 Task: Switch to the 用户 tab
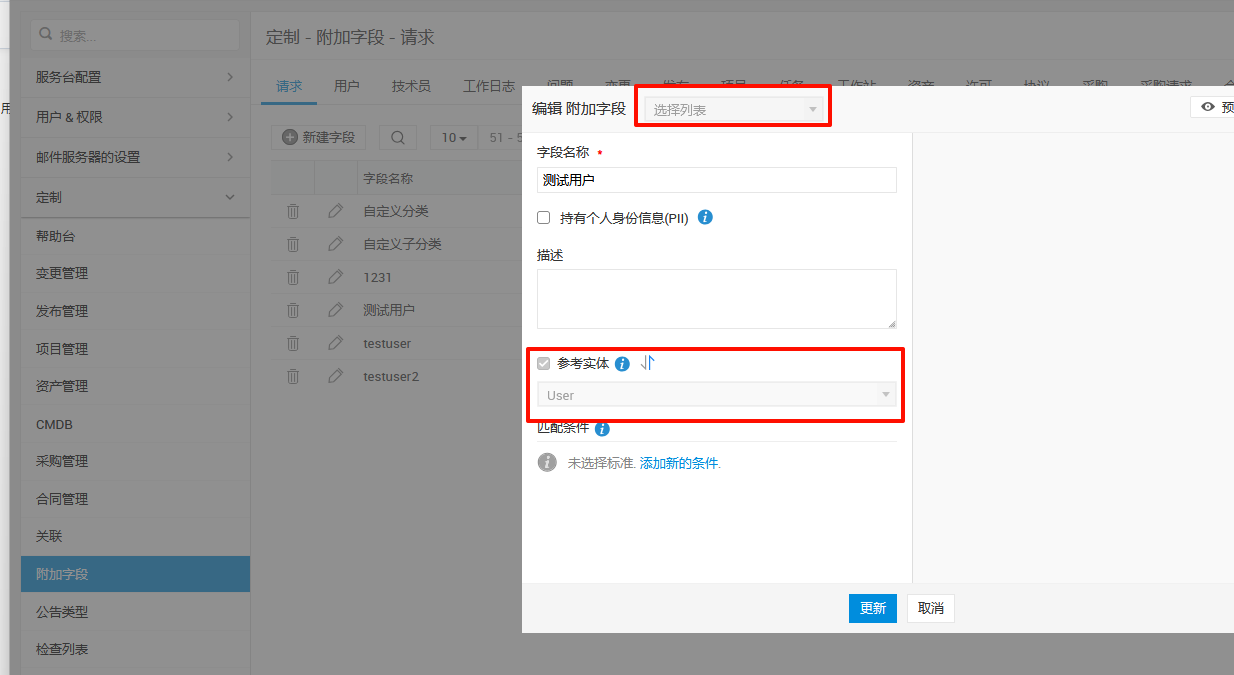[347, 86]
